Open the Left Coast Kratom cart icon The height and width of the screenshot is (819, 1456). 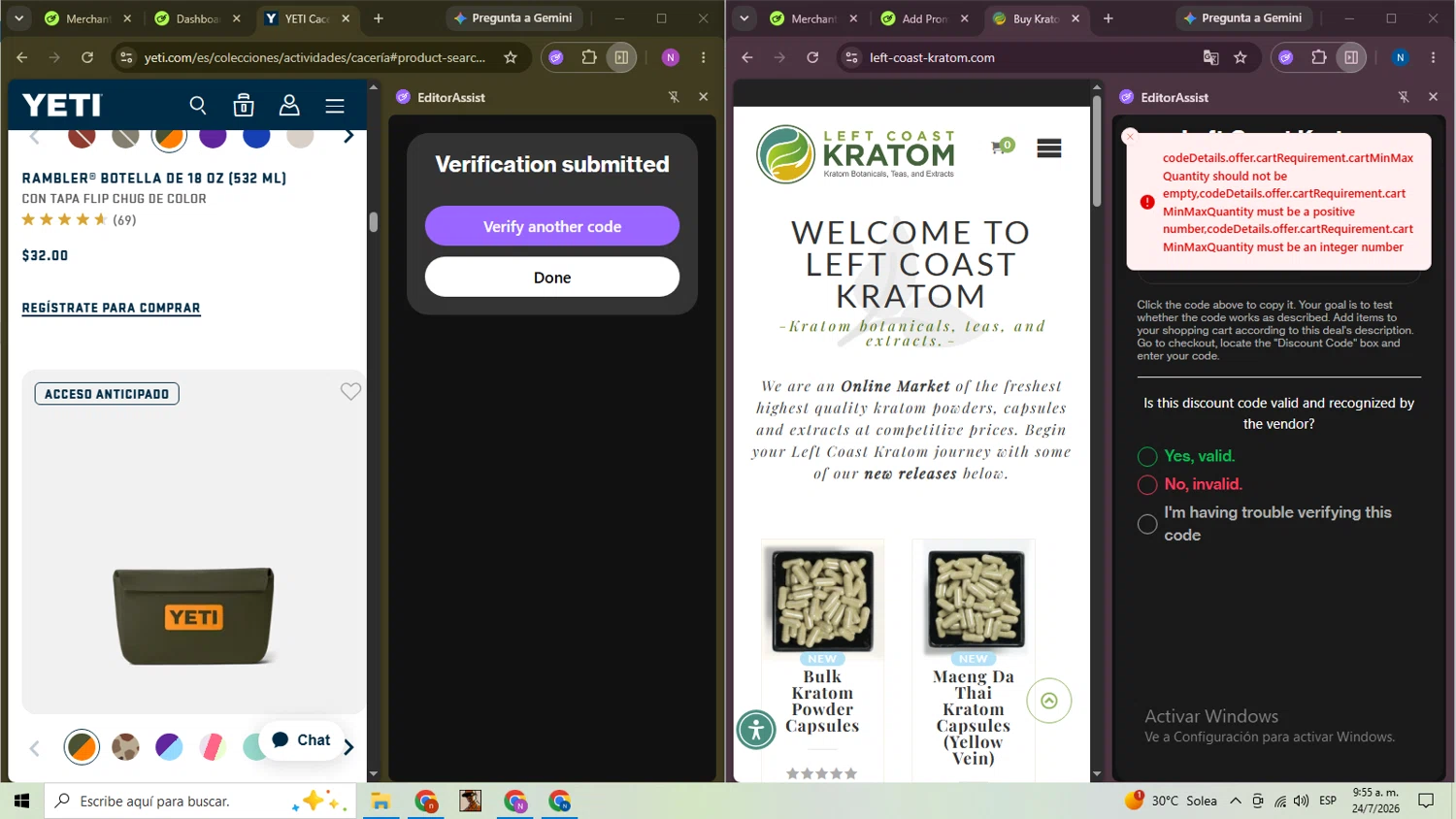[1002, 147]
